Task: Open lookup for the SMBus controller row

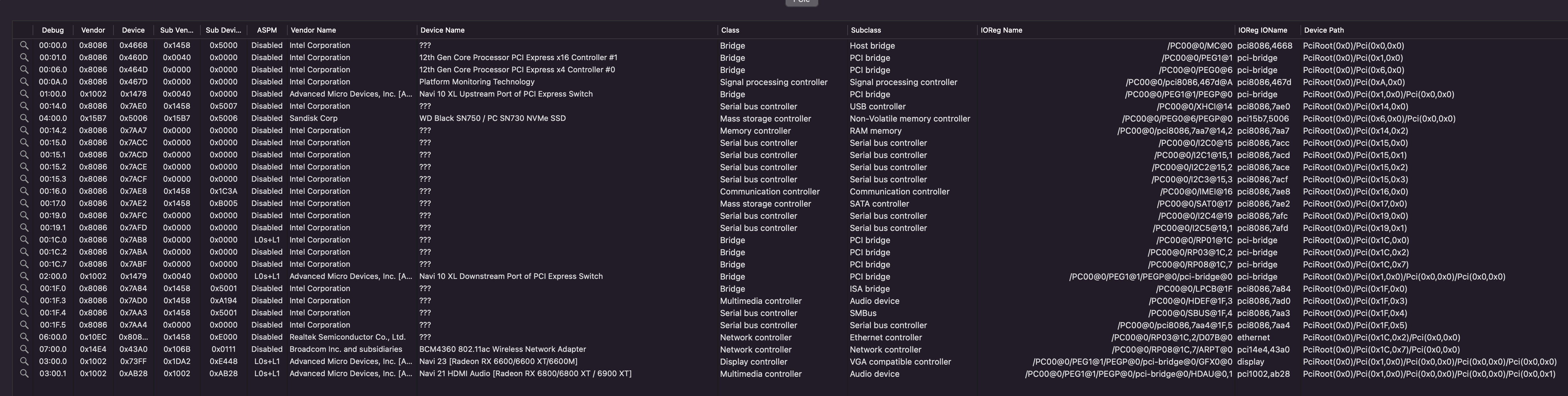Action: 24,313
